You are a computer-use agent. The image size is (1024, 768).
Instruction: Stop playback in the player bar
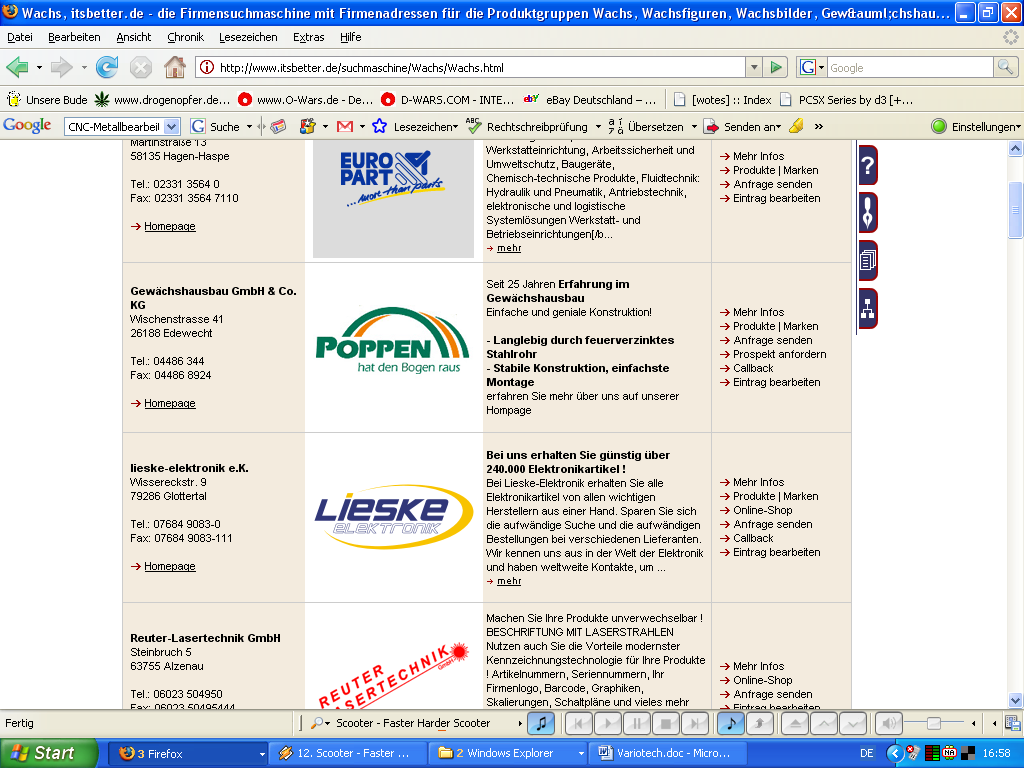(x=666, y=723)
